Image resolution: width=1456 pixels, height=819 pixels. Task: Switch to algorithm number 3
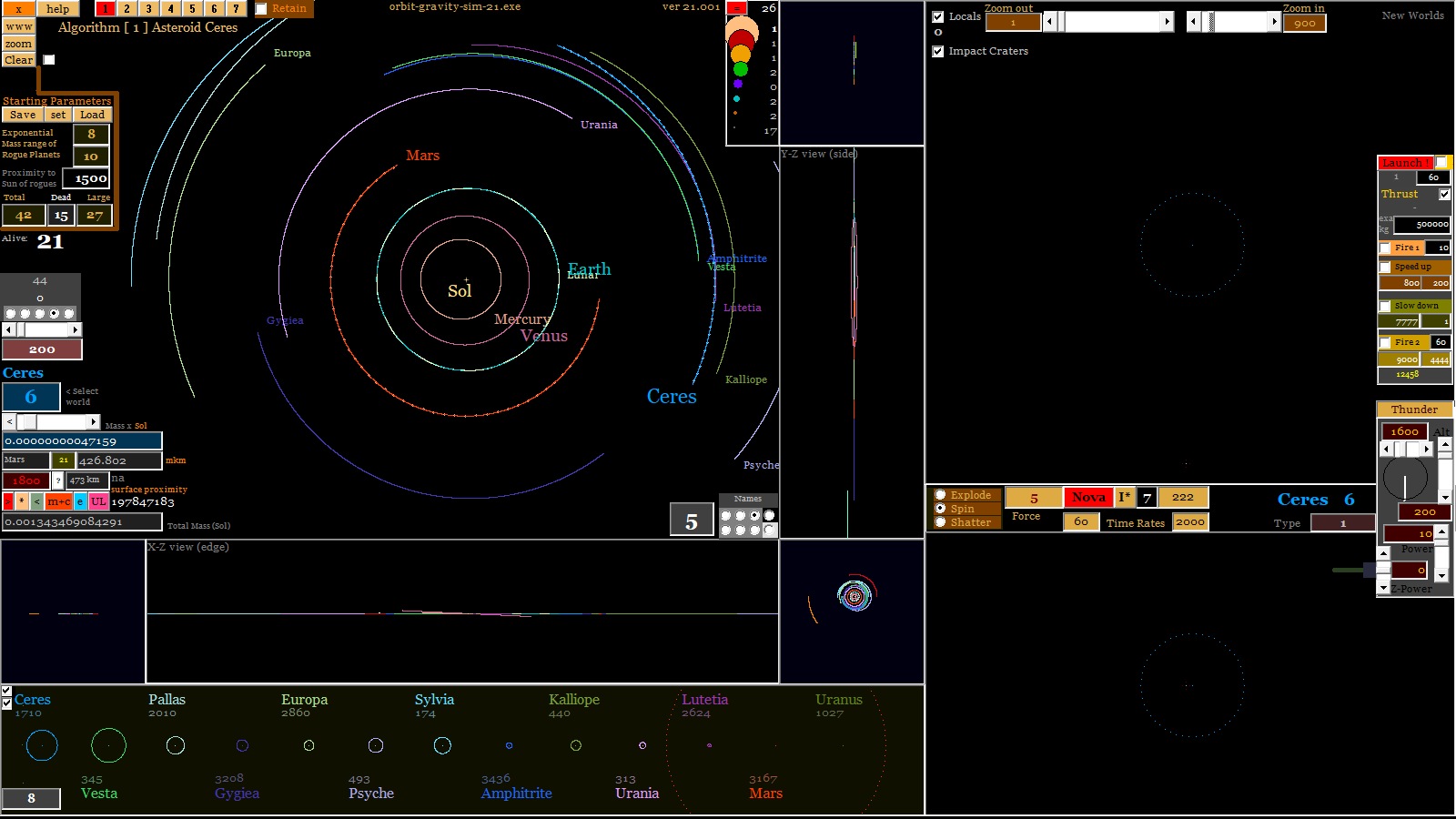[x=148, y=9]
